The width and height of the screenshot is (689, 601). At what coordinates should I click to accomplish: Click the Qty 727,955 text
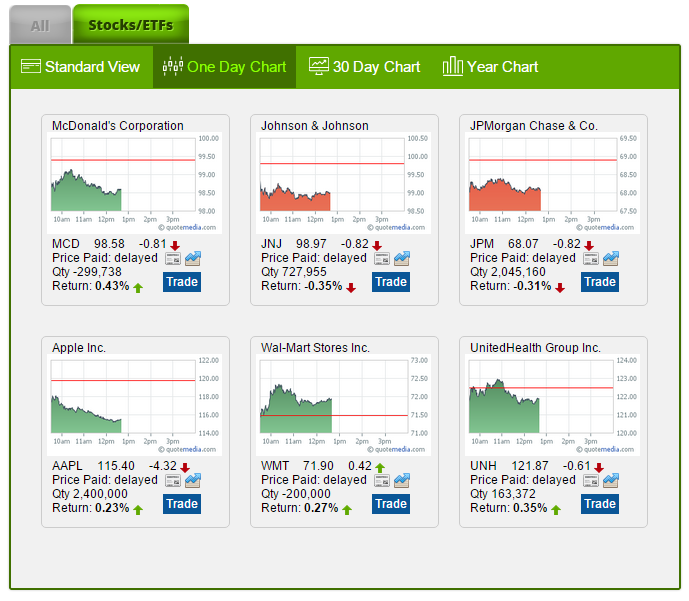pyautogui.click(x=294, y=272)
